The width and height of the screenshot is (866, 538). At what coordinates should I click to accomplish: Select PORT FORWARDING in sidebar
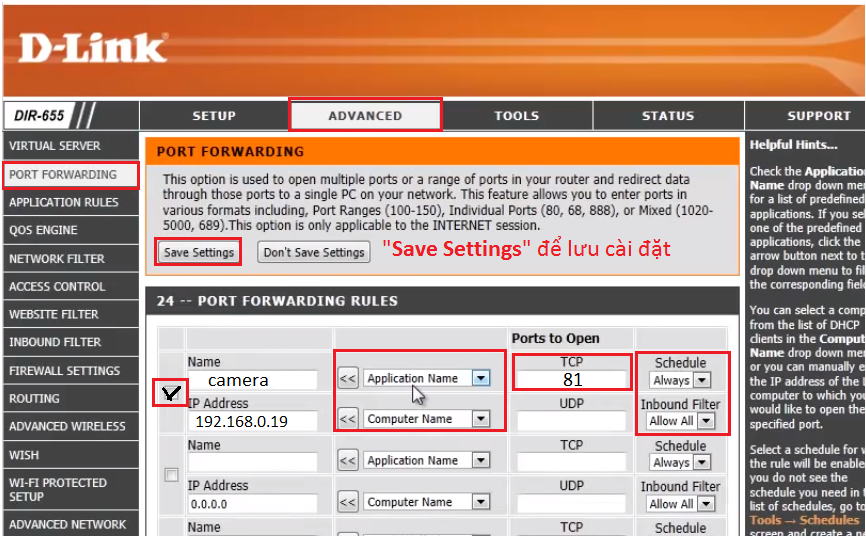[71, 175]
